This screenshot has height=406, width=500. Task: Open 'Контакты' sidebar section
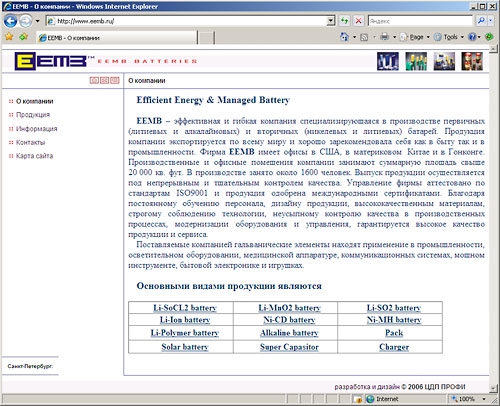click(x=30, y=142)
